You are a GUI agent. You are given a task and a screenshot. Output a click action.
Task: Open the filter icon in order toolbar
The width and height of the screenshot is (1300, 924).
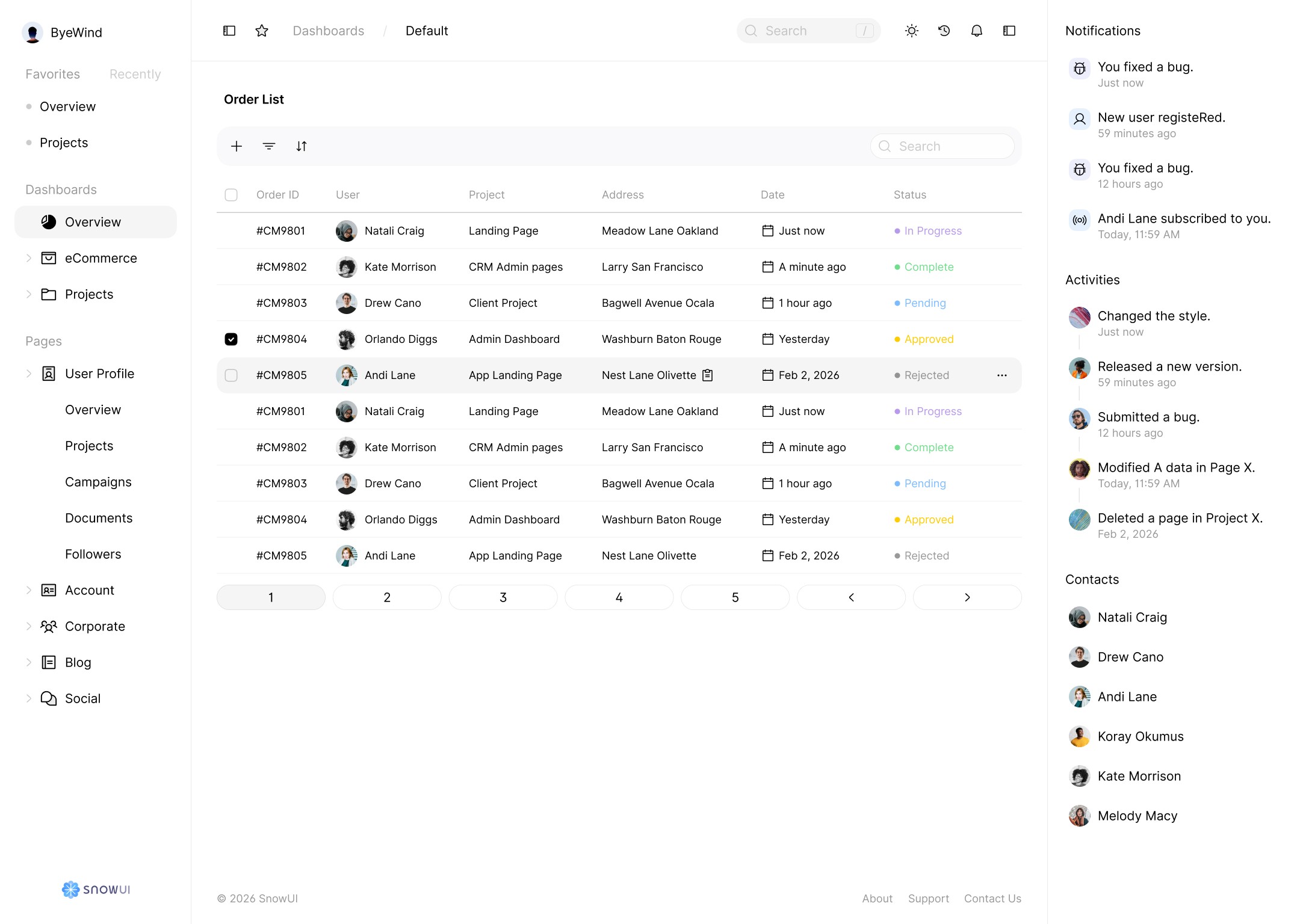point(269,146)
